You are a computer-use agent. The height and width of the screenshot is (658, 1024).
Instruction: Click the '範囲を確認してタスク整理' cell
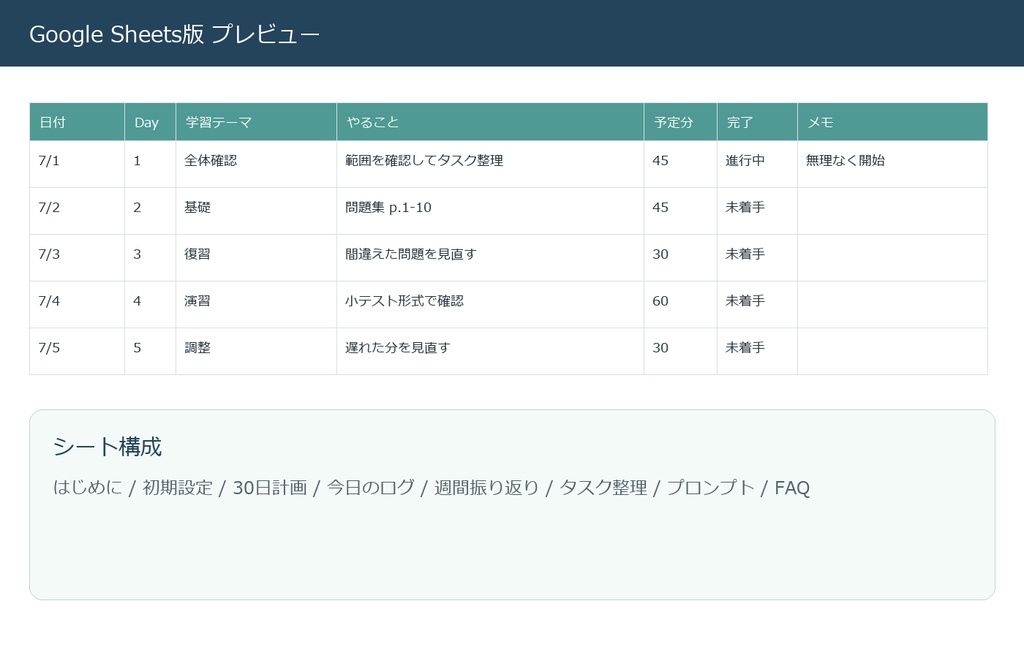490,164
